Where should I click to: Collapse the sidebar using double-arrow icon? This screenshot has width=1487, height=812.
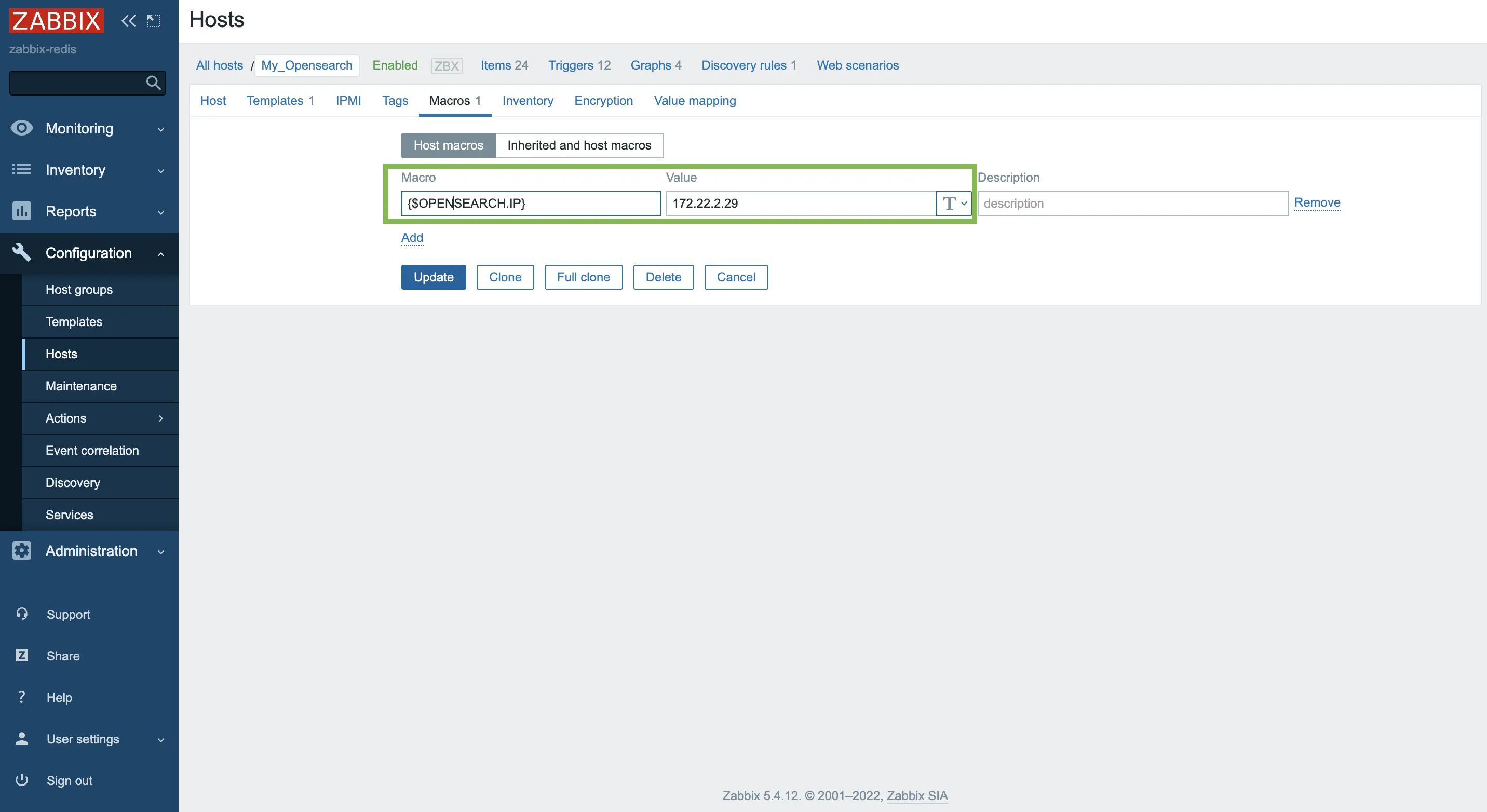coord(128,21)
